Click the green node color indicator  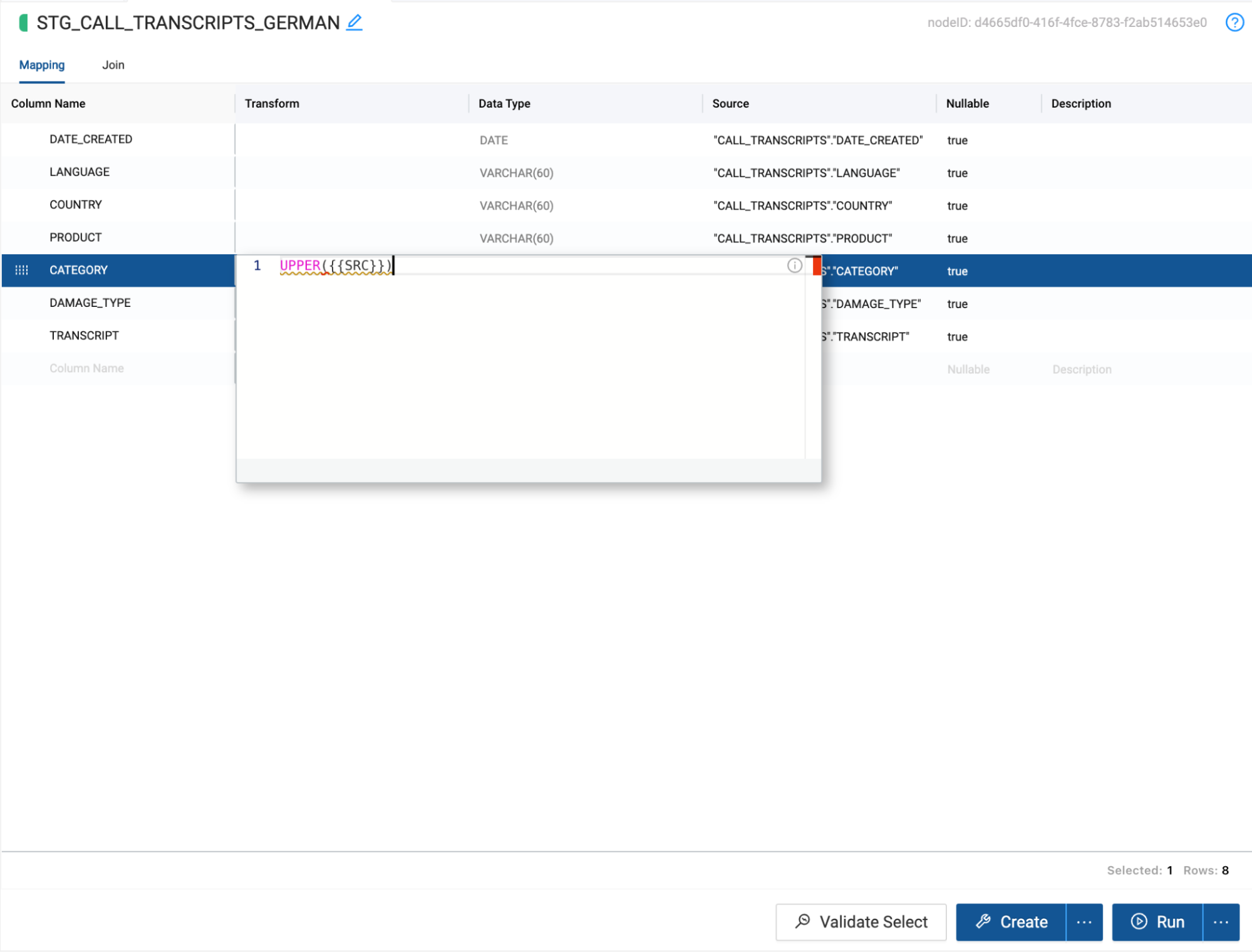[23, 23]
